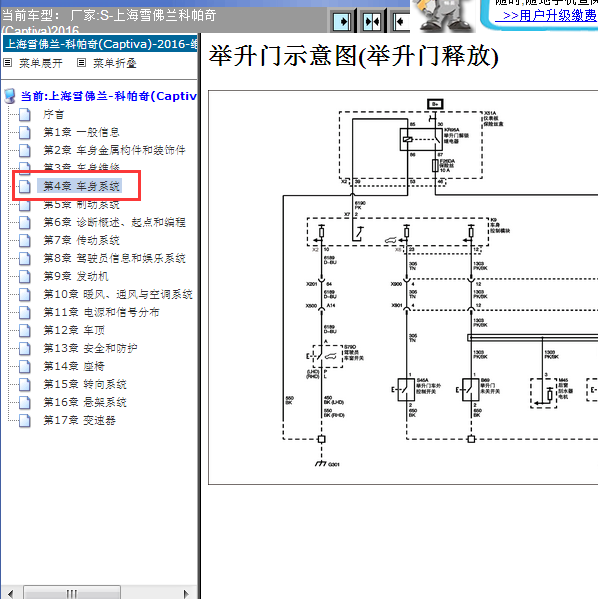Screen dimensions: 598x599
Task: Click the page icon beside 第8章 驾驶员信息和娱乐系统
Action: (25, 258)
